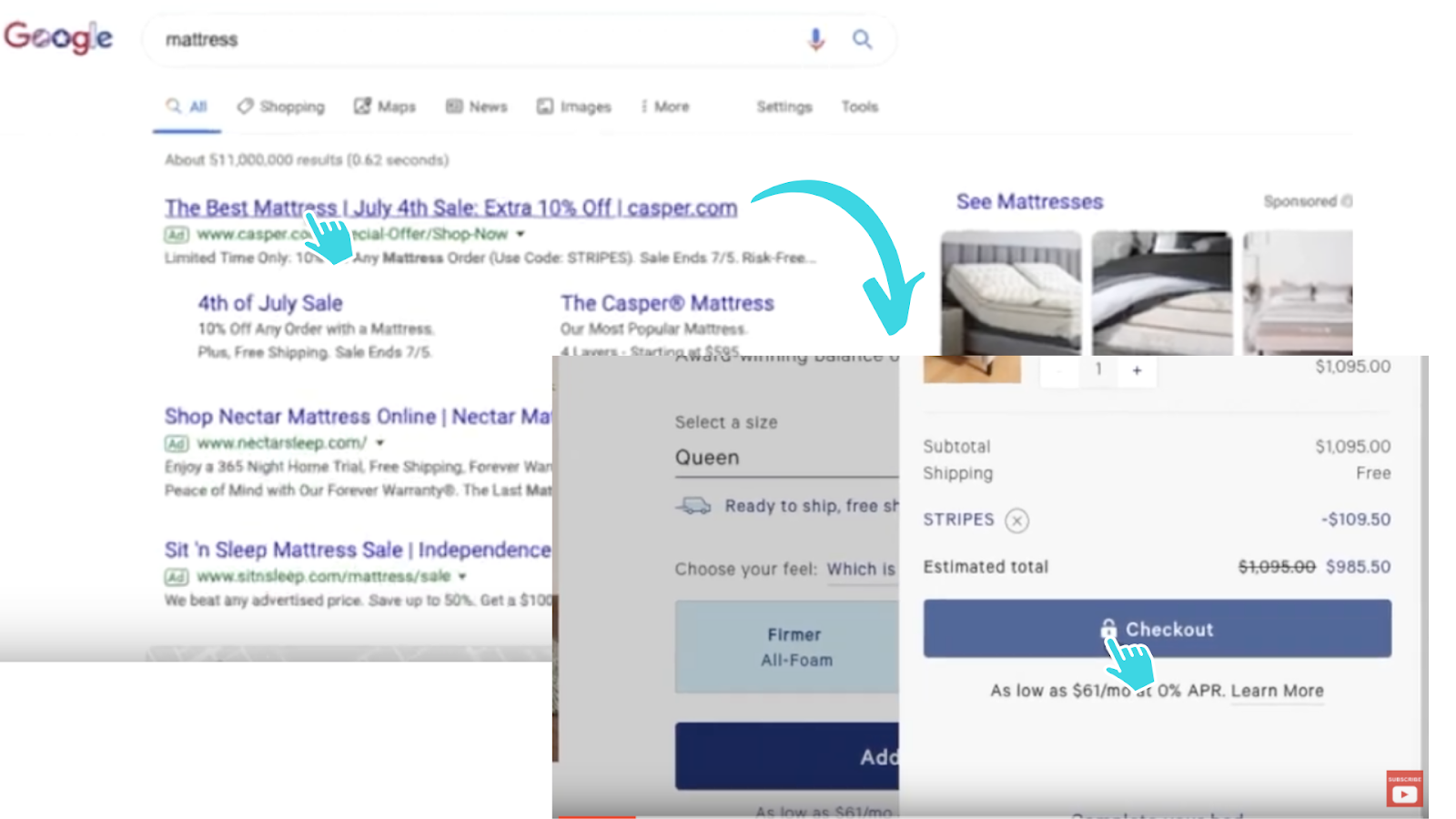Image resolution: width=1456 pixels, height=819 pixels.
Task: Open The Casper Mattress sitelink
Action: [667, 303]
